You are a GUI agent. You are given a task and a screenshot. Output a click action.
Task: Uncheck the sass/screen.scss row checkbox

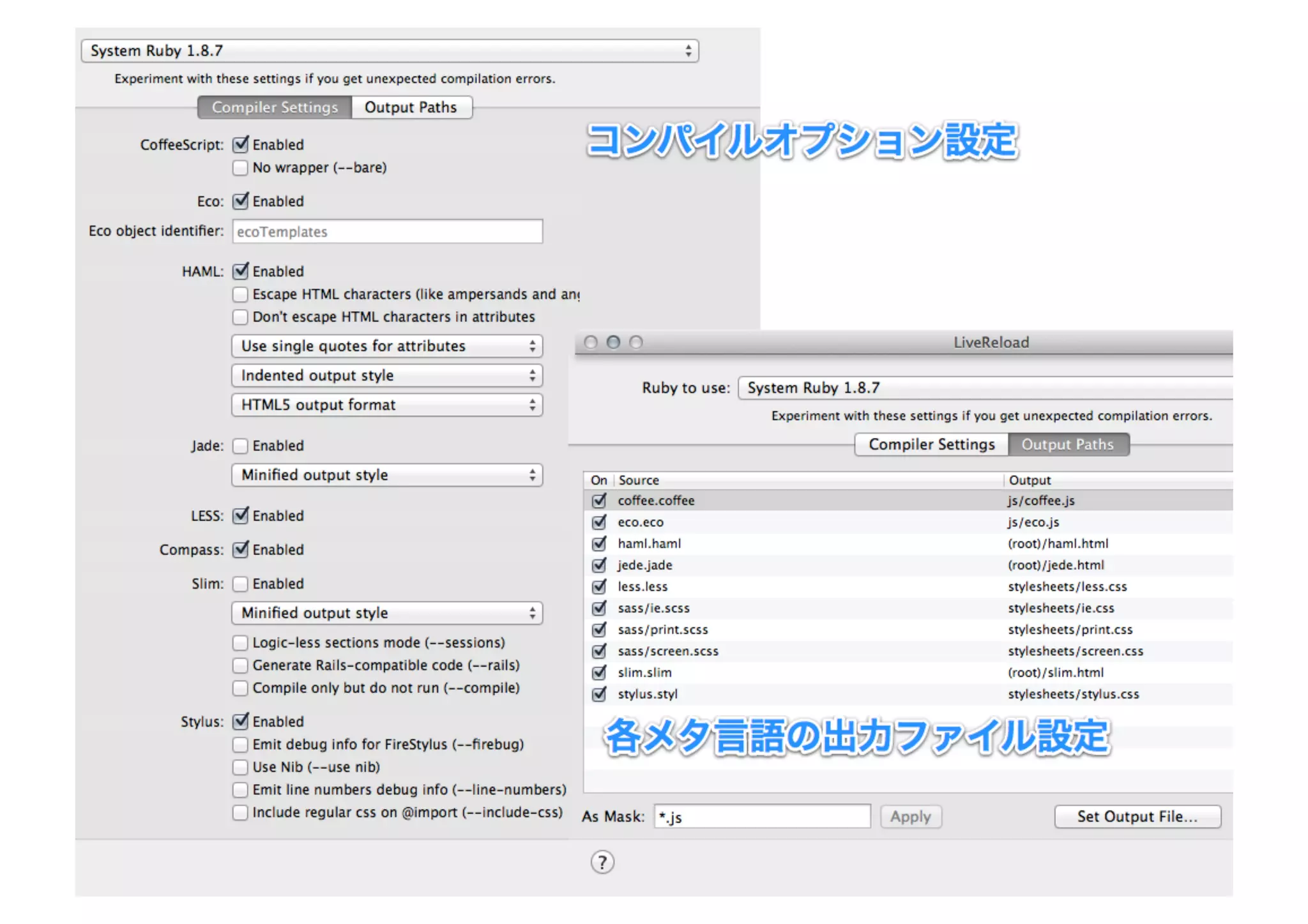599,651
